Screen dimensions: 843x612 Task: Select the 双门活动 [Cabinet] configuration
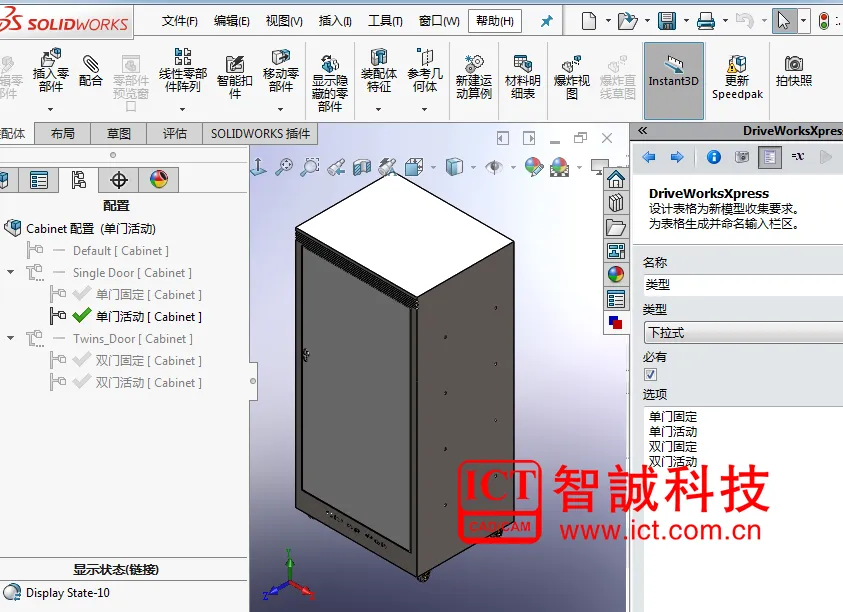[148, 382]
